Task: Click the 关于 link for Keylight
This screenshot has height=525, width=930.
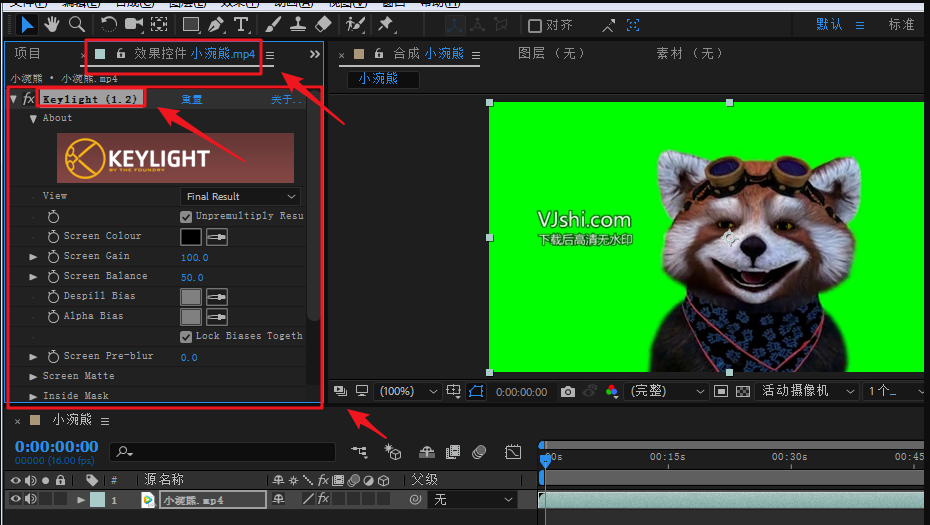Action: tap(285, 100)
